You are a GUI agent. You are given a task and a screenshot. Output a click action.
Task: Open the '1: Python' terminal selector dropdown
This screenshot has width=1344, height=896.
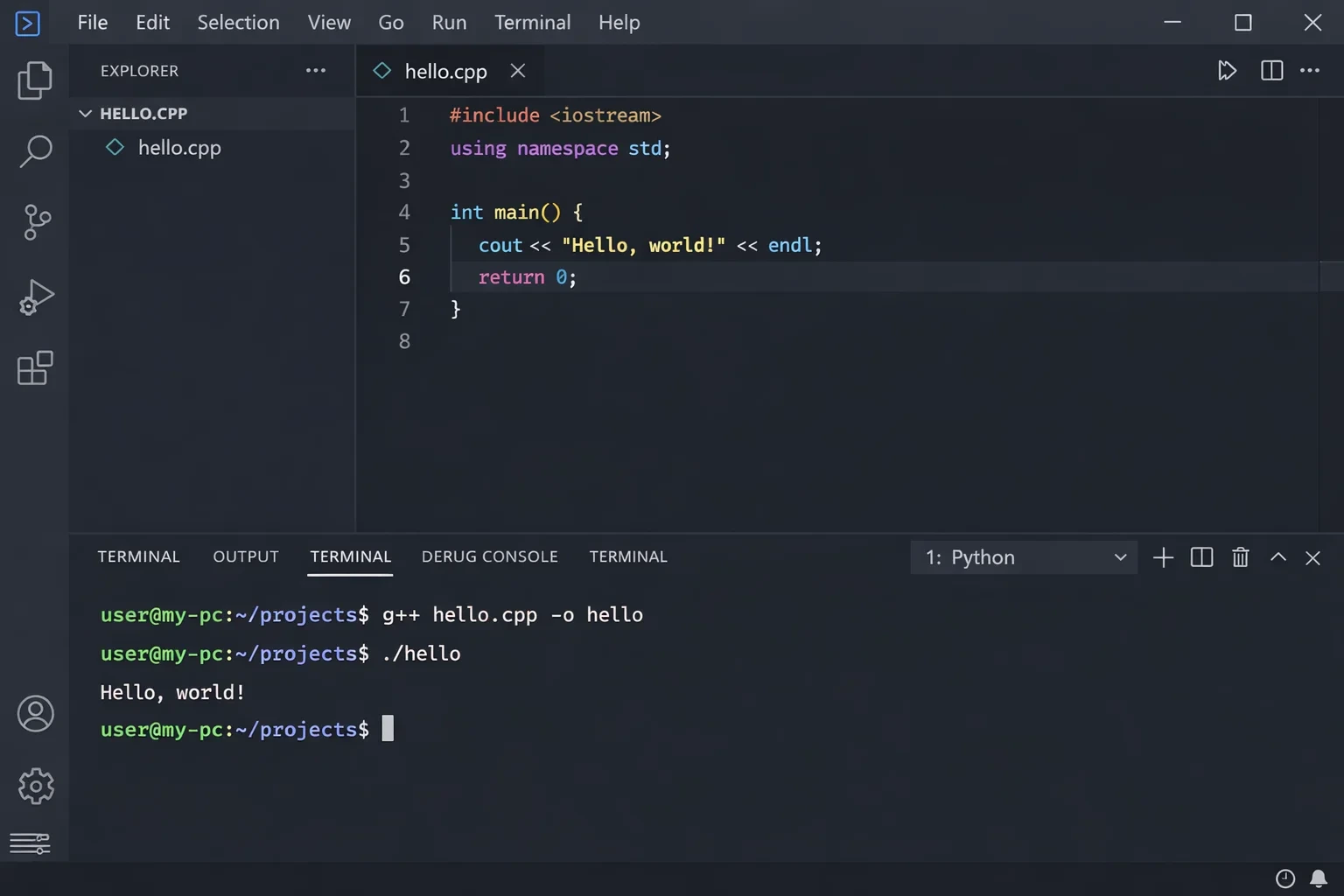tap(1024, 557)
